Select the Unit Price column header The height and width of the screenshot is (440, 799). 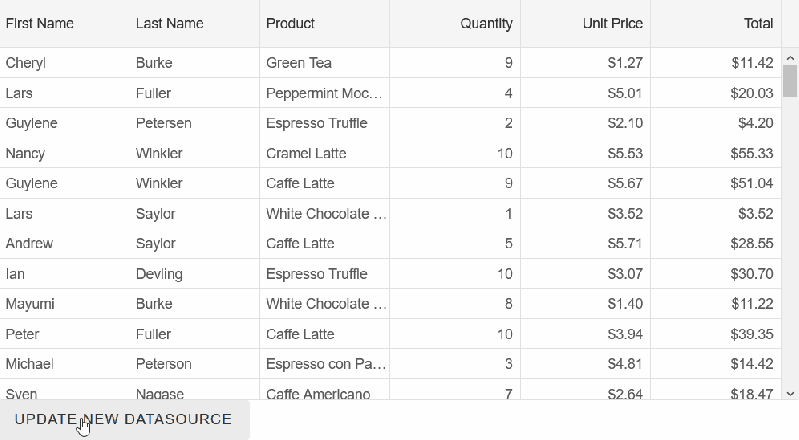tap(612, 23)
